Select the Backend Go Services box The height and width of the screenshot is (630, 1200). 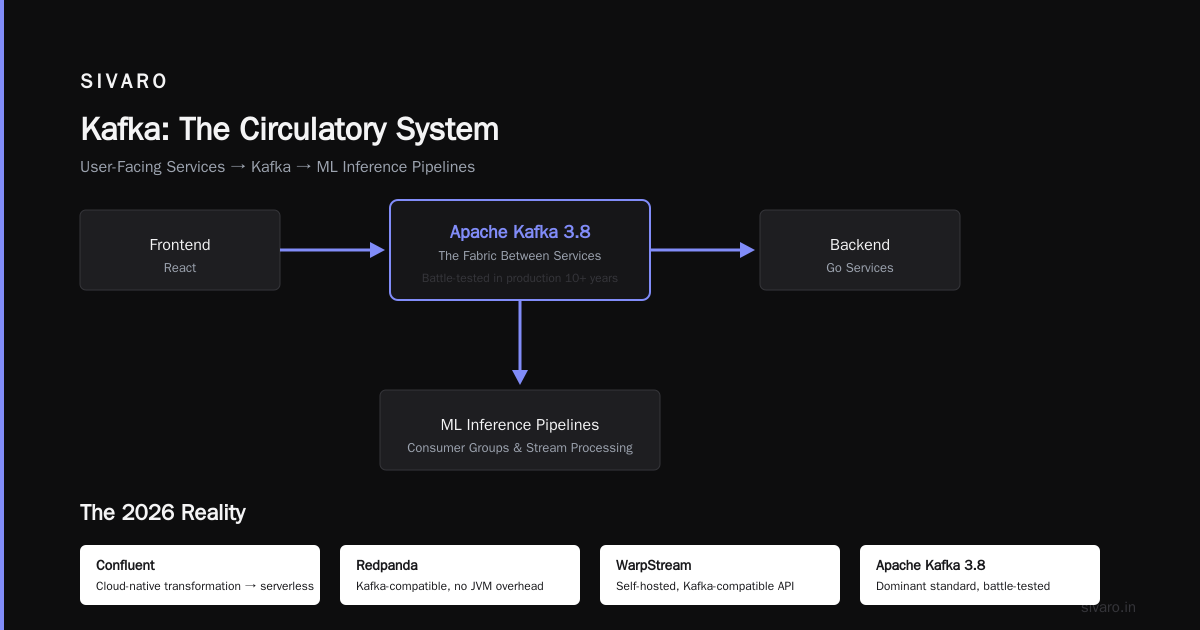pos(860,250)
